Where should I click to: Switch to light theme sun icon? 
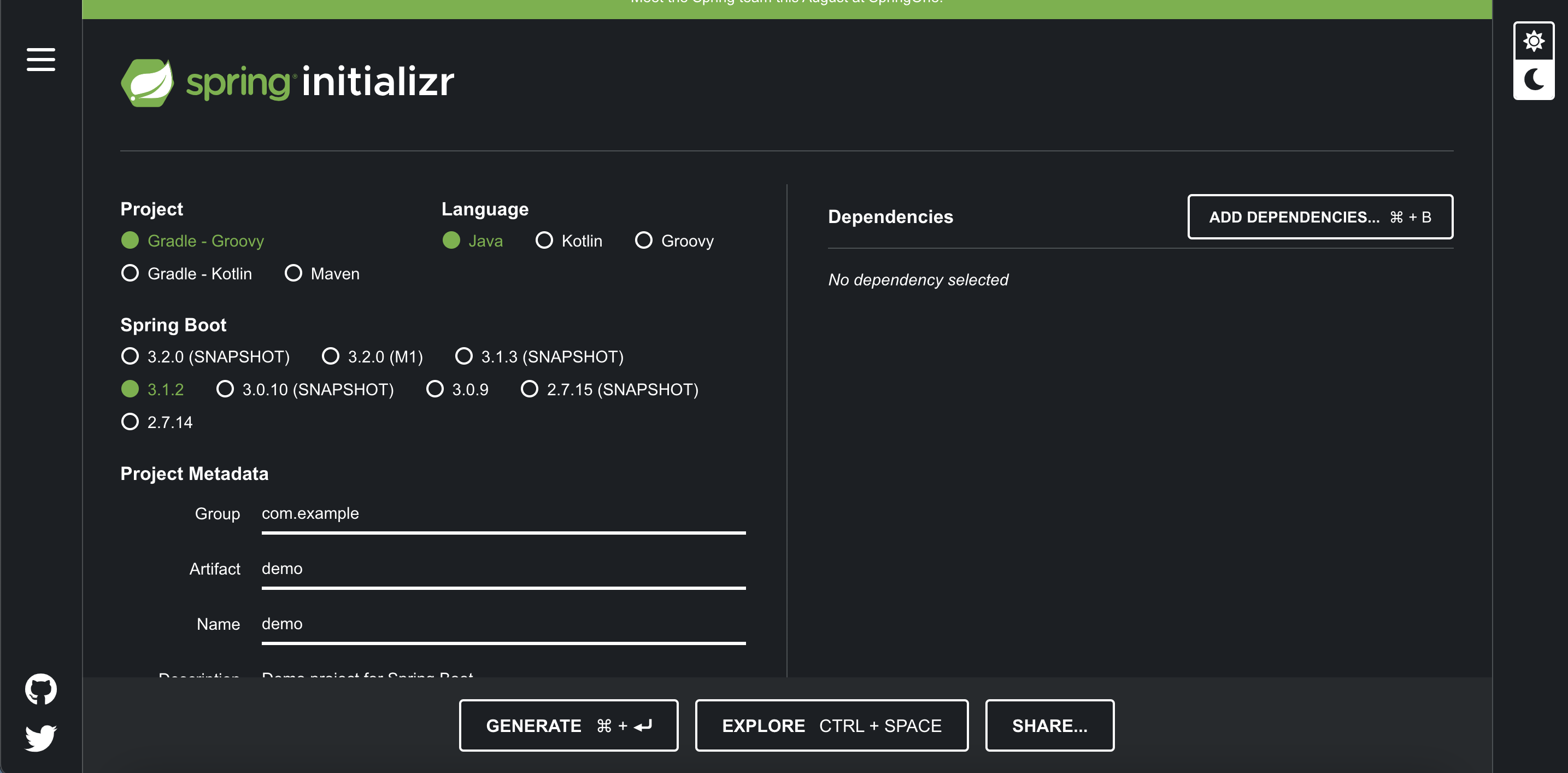click(1534, 42)
